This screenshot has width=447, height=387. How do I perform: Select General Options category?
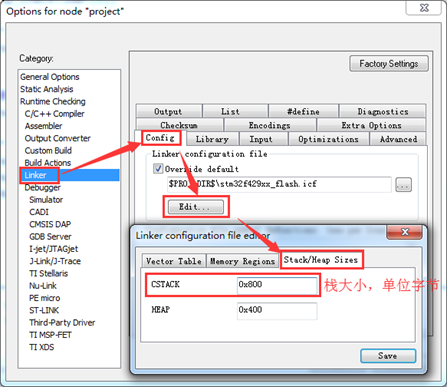(x=50, y=77)
